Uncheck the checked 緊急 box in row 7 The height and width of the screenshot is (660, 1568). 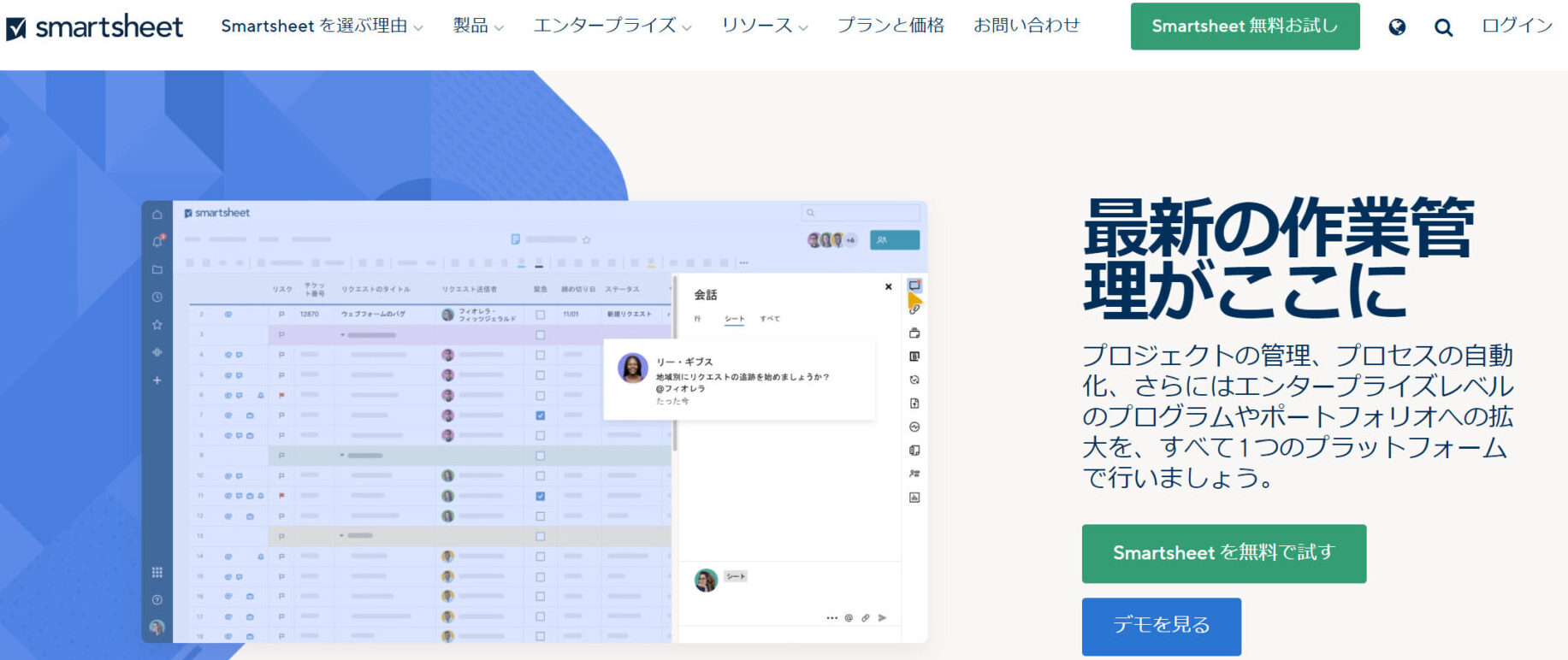[540, 415]
